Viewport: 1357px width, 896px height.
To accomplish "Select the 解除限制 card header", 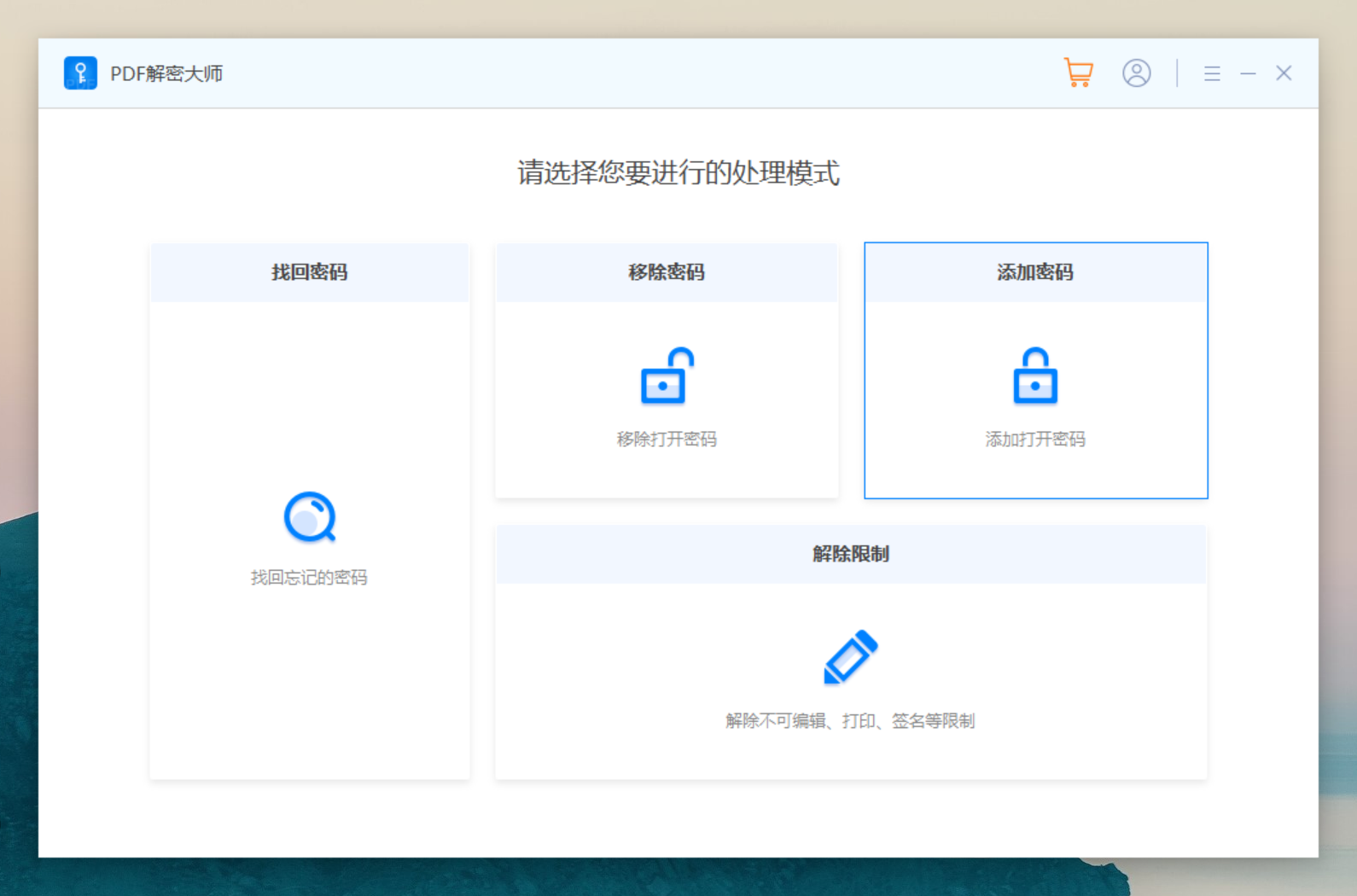I will (x=851, y=554).
